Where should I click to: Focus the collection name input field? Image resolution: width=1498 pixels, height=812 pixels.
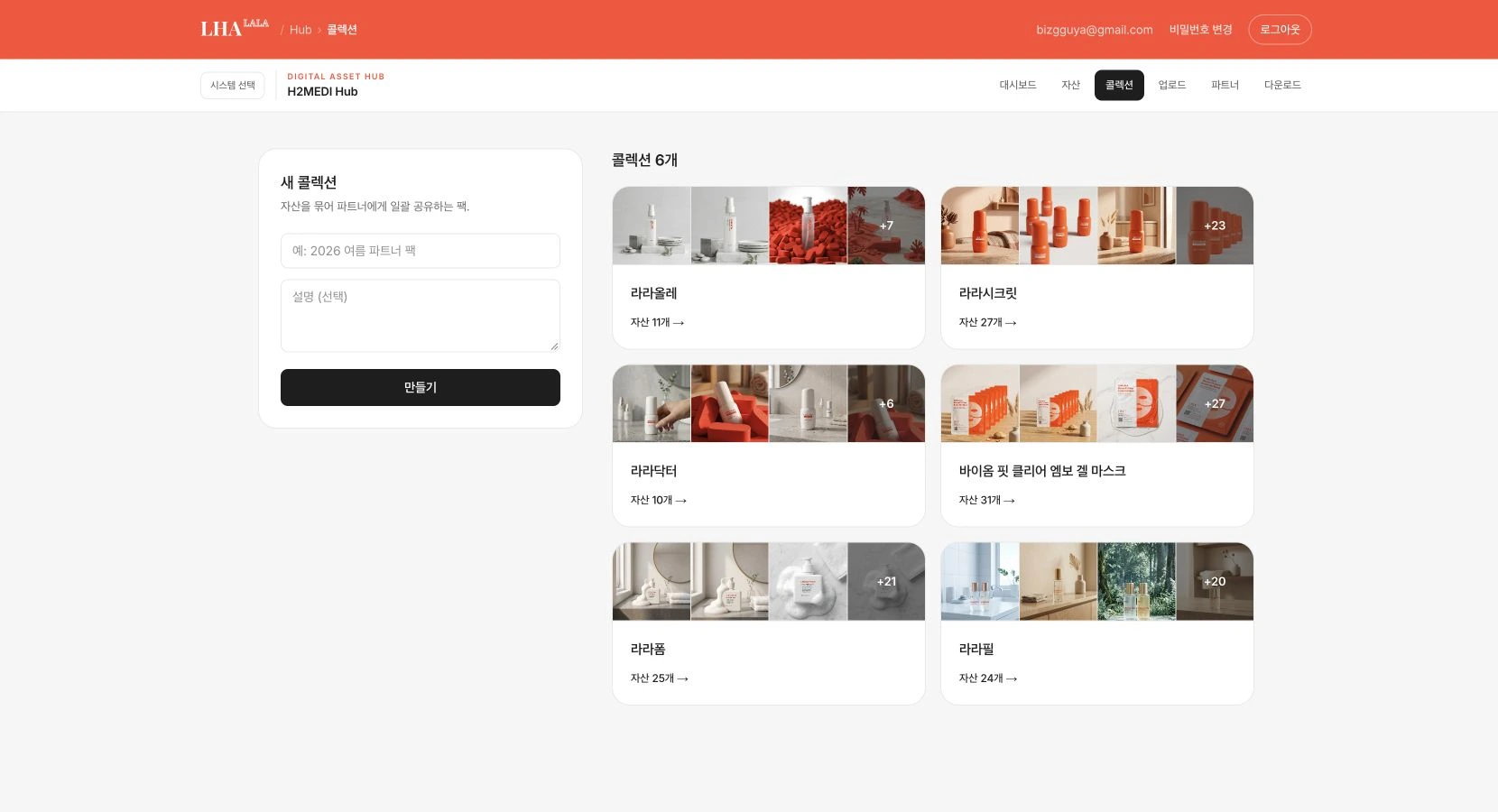(x=421, y=251)
